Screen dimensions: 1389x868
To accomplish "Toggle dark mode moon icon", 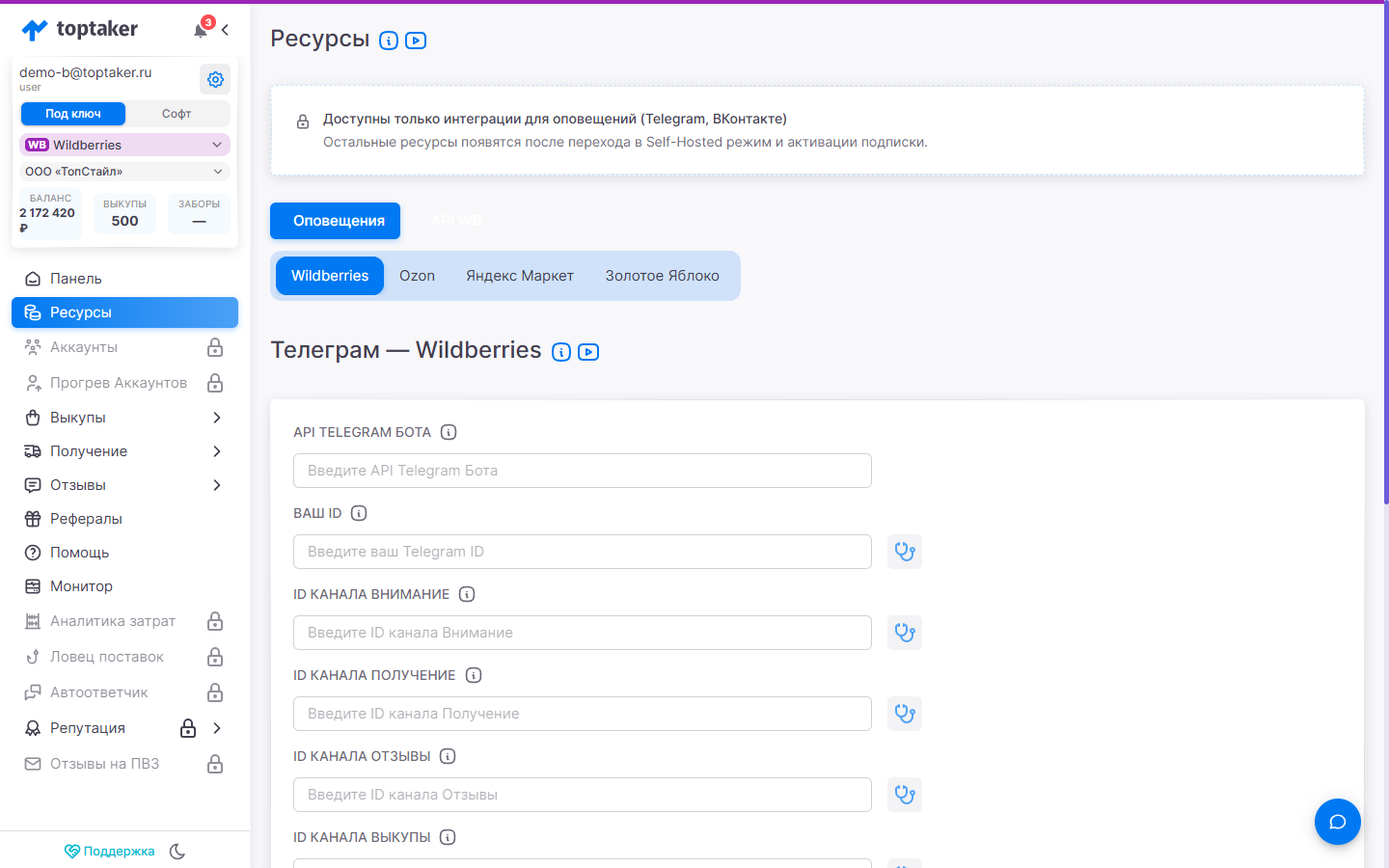I will tap(177, 852).
